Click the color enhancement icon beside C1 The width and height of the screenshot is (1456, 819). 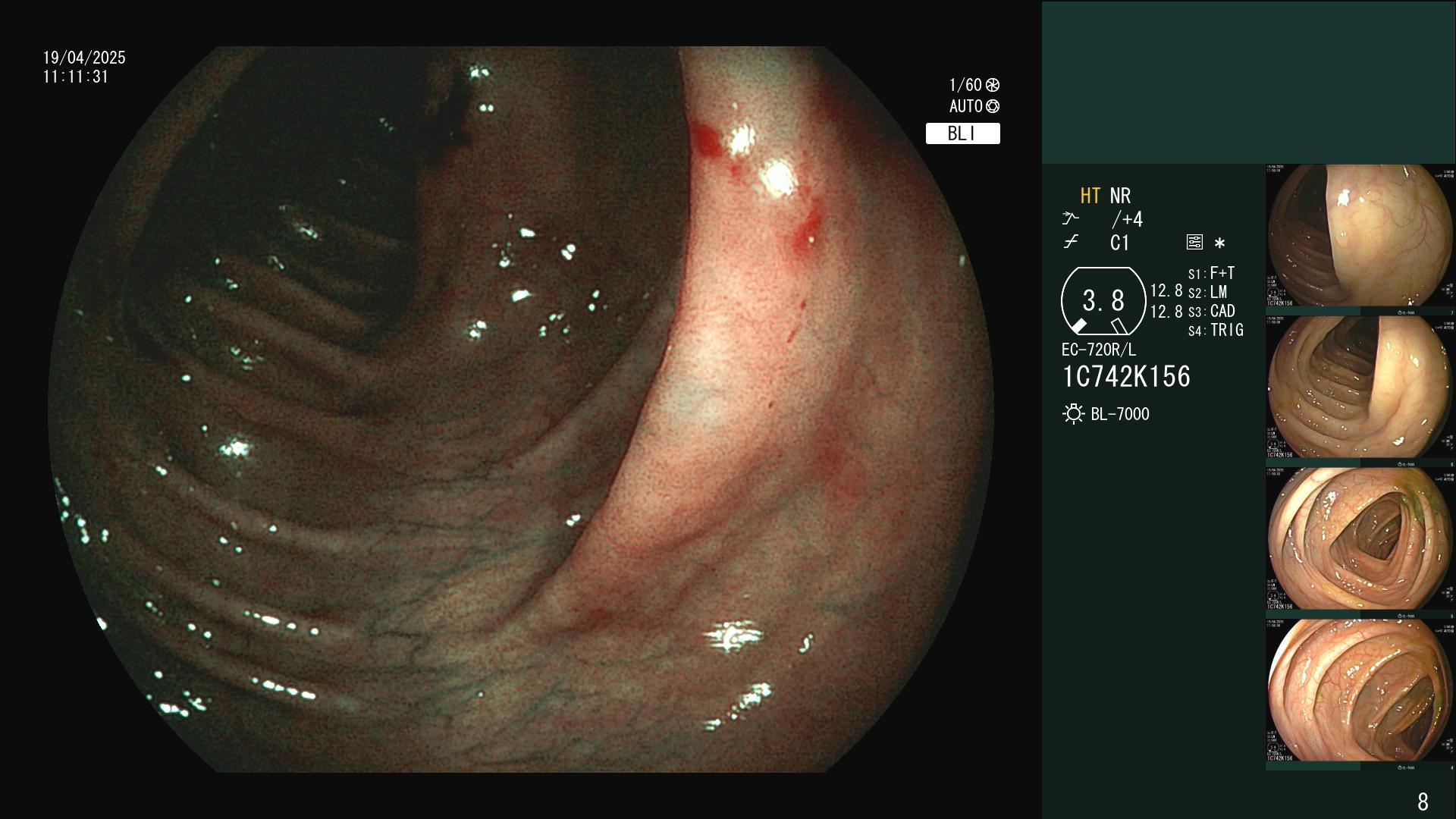pyautogui.click(x=1070, y=243)
